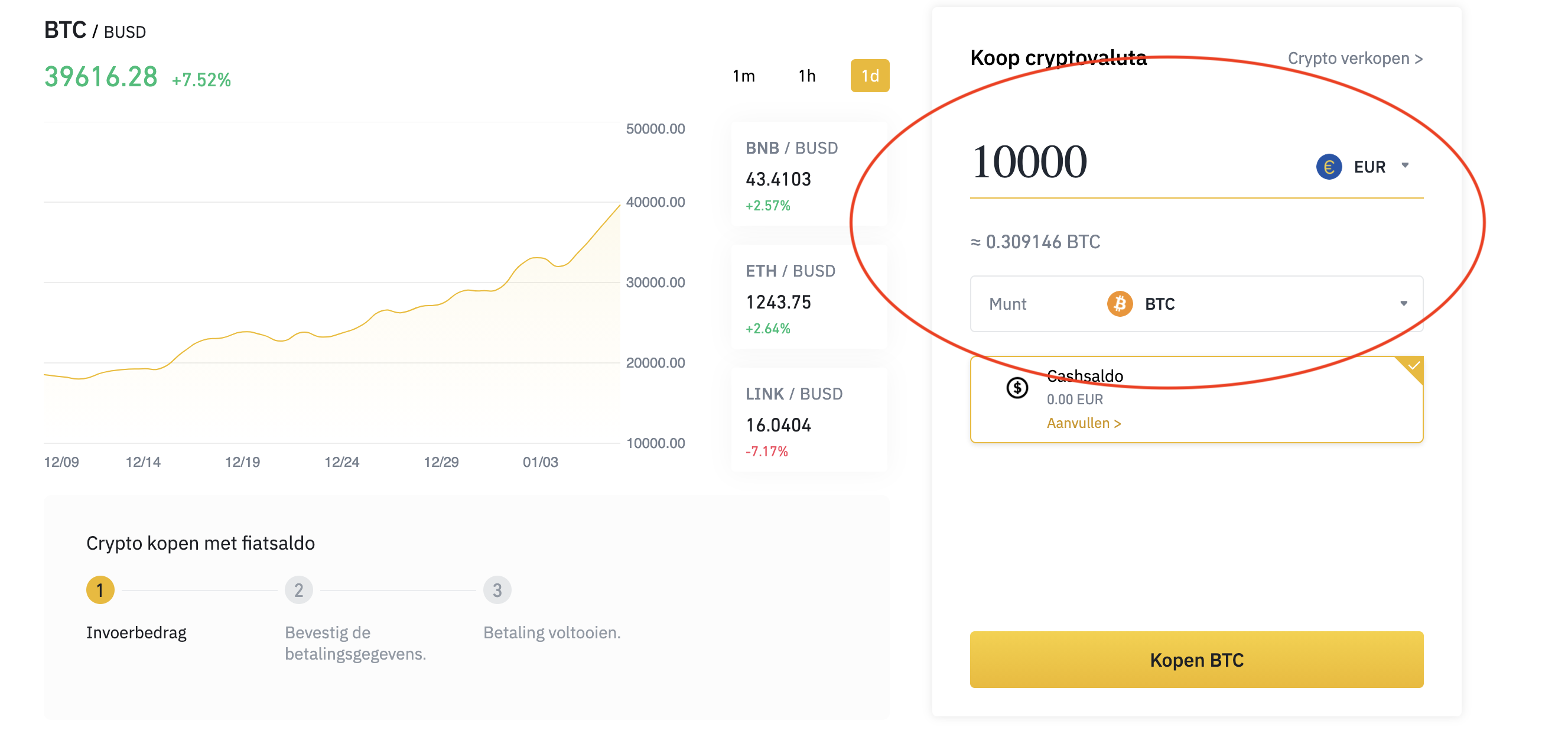
Task: Click the Cashsaldo dollar circle icon
Action: click(x=1017, y=388)
